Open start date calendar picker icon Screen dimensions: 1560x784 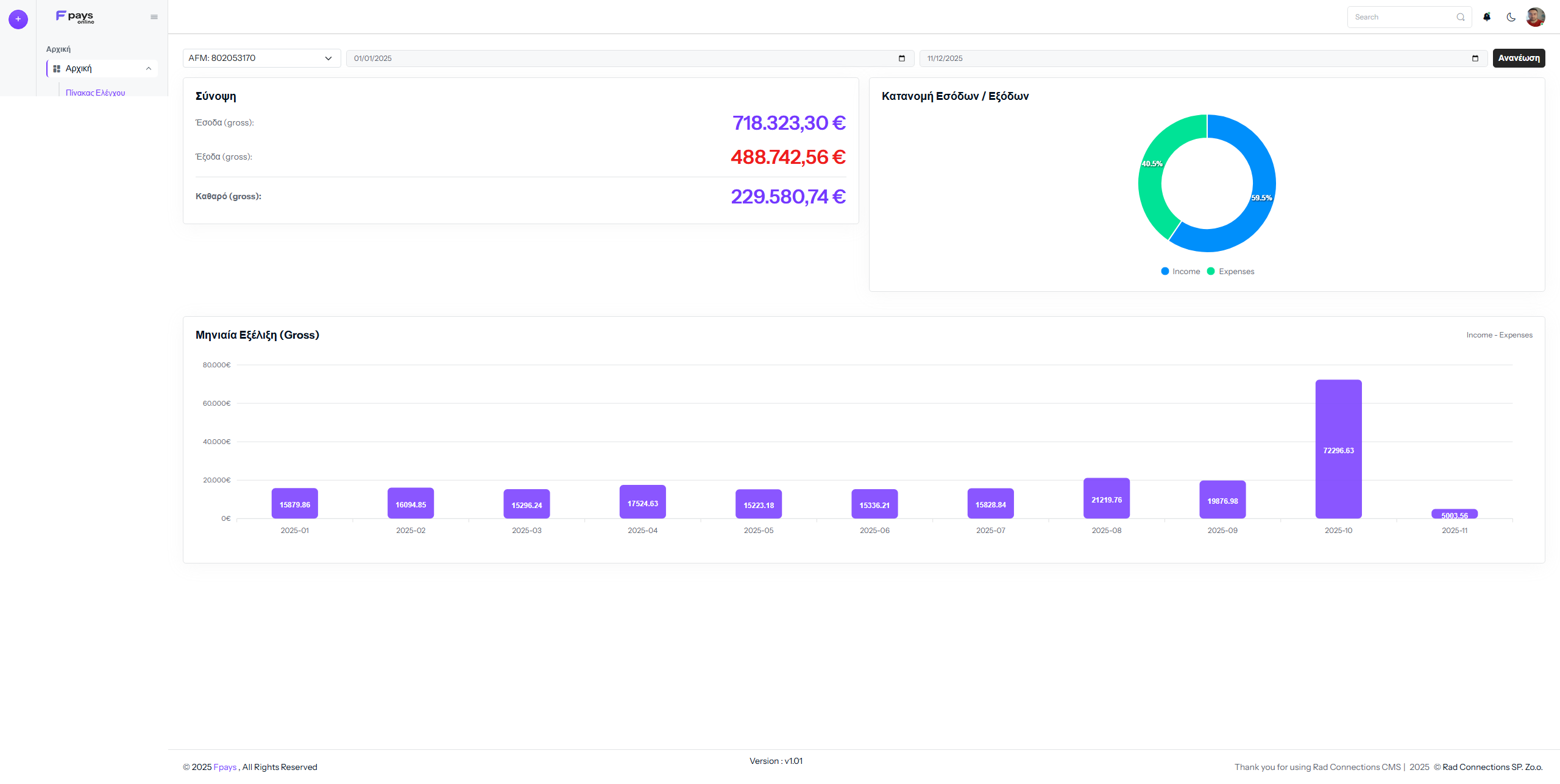(x=902, y=58)
